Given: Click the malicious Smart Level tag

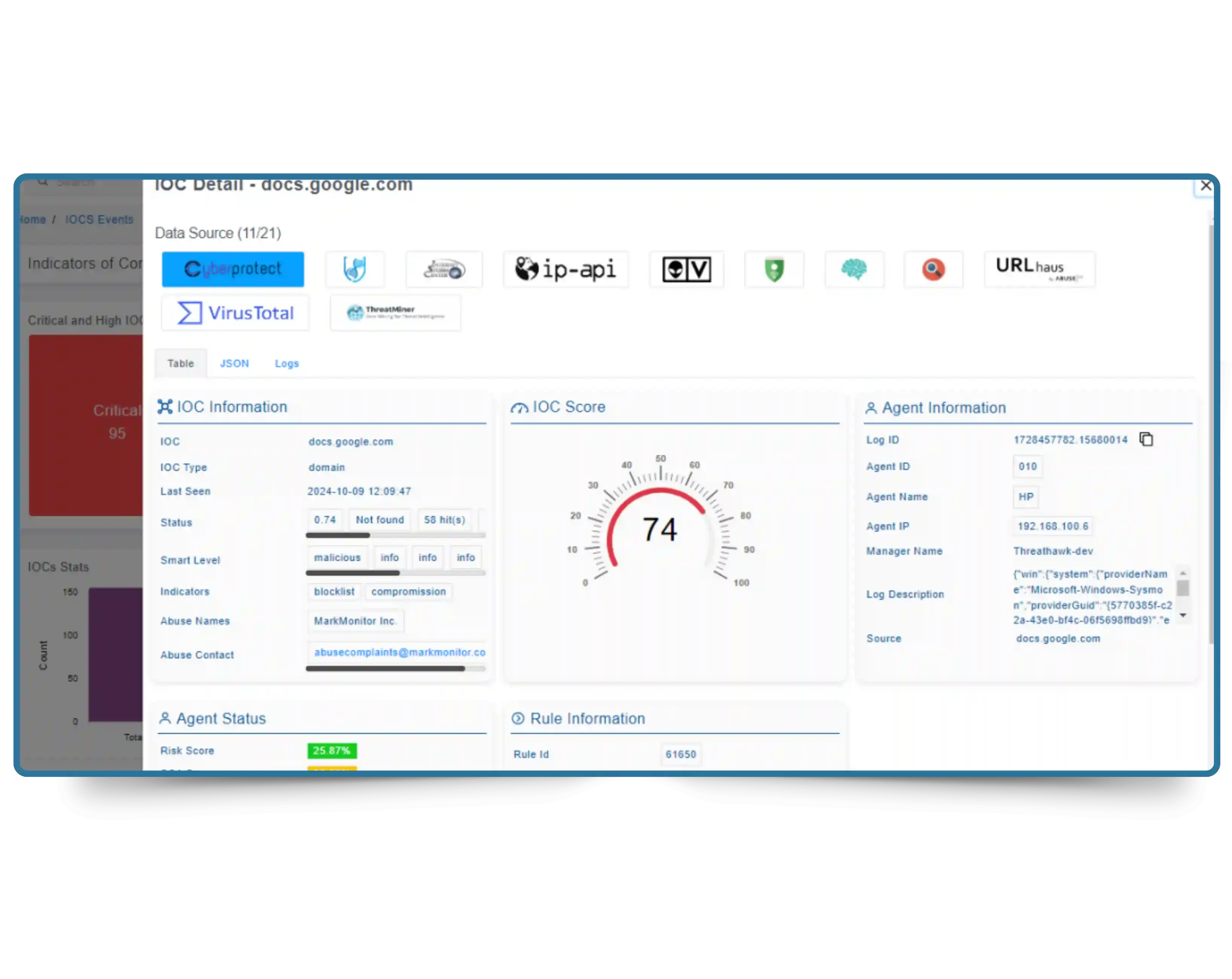Looking at the screenshot, I should point(337,557).
